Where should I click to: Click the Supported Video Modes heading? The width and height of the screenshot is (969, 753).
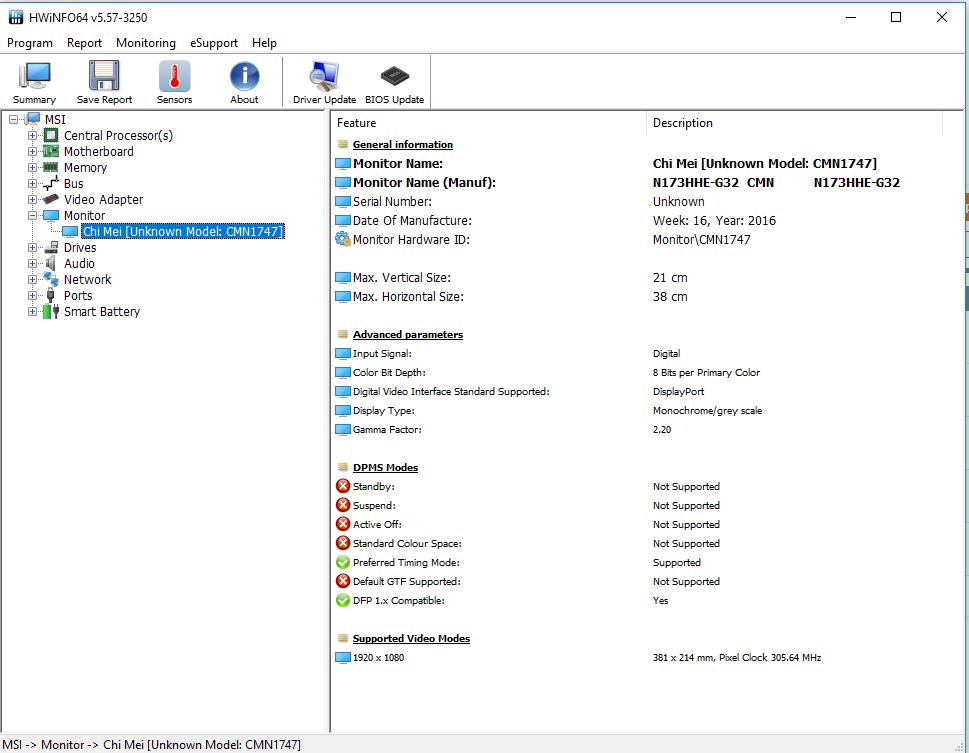tap(412, 639)
